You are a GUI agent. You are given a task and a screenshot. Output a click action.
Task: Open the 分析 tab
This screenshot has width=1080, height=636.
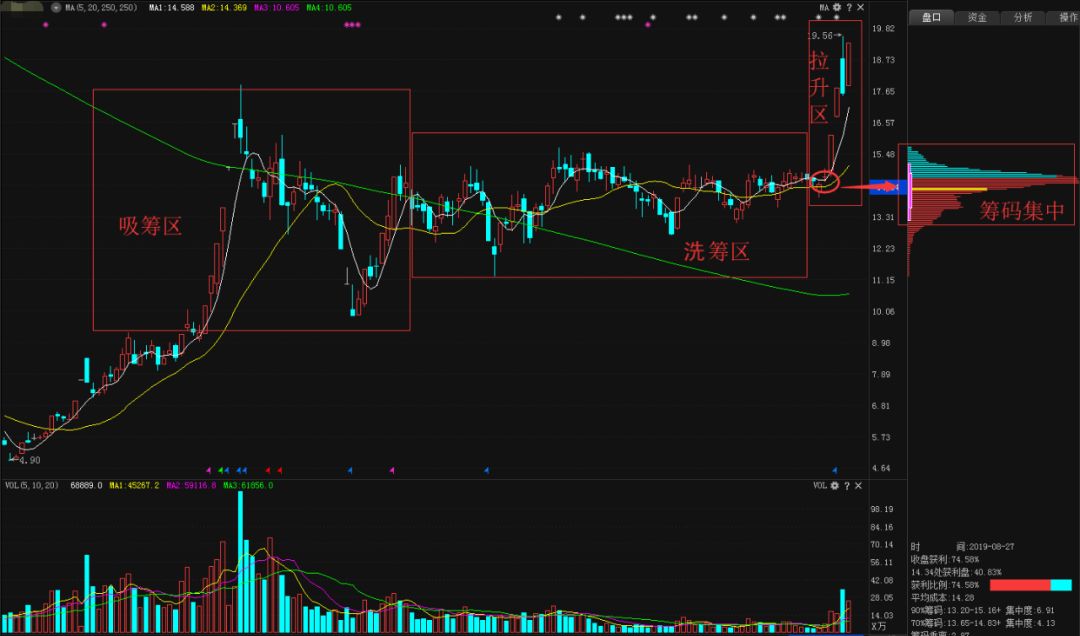pos(1023,18)
